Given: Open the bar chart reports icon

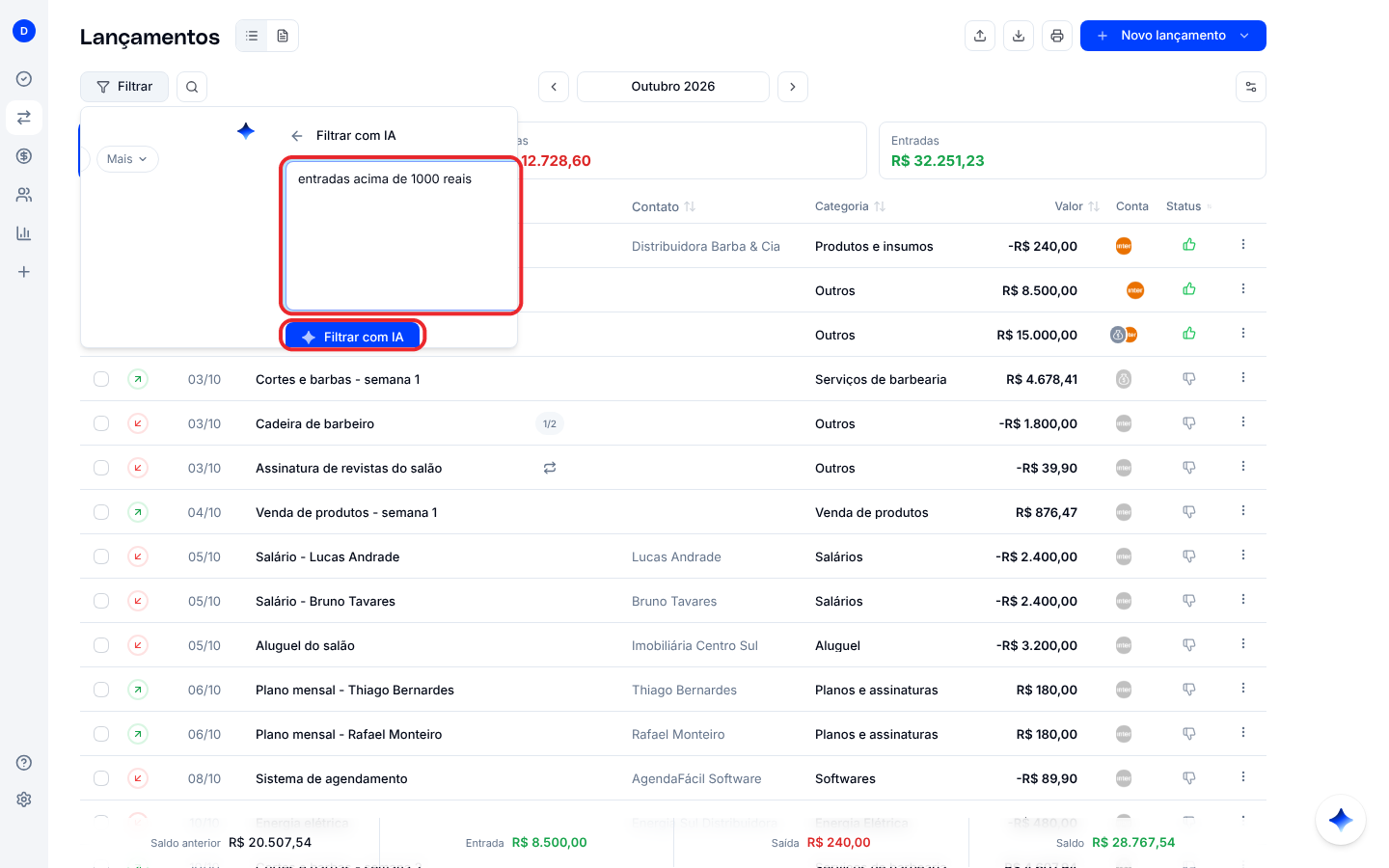Looking at the screenshot, I should 24,233.
